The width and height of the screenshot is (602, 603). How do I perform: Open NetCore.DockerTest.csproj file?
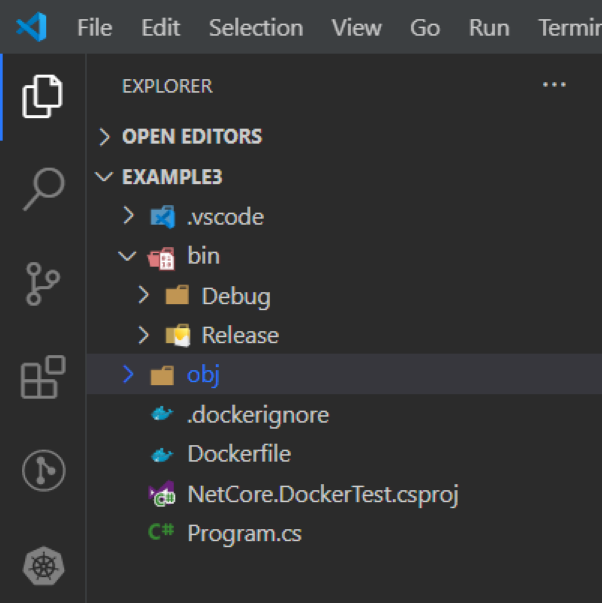323,495
